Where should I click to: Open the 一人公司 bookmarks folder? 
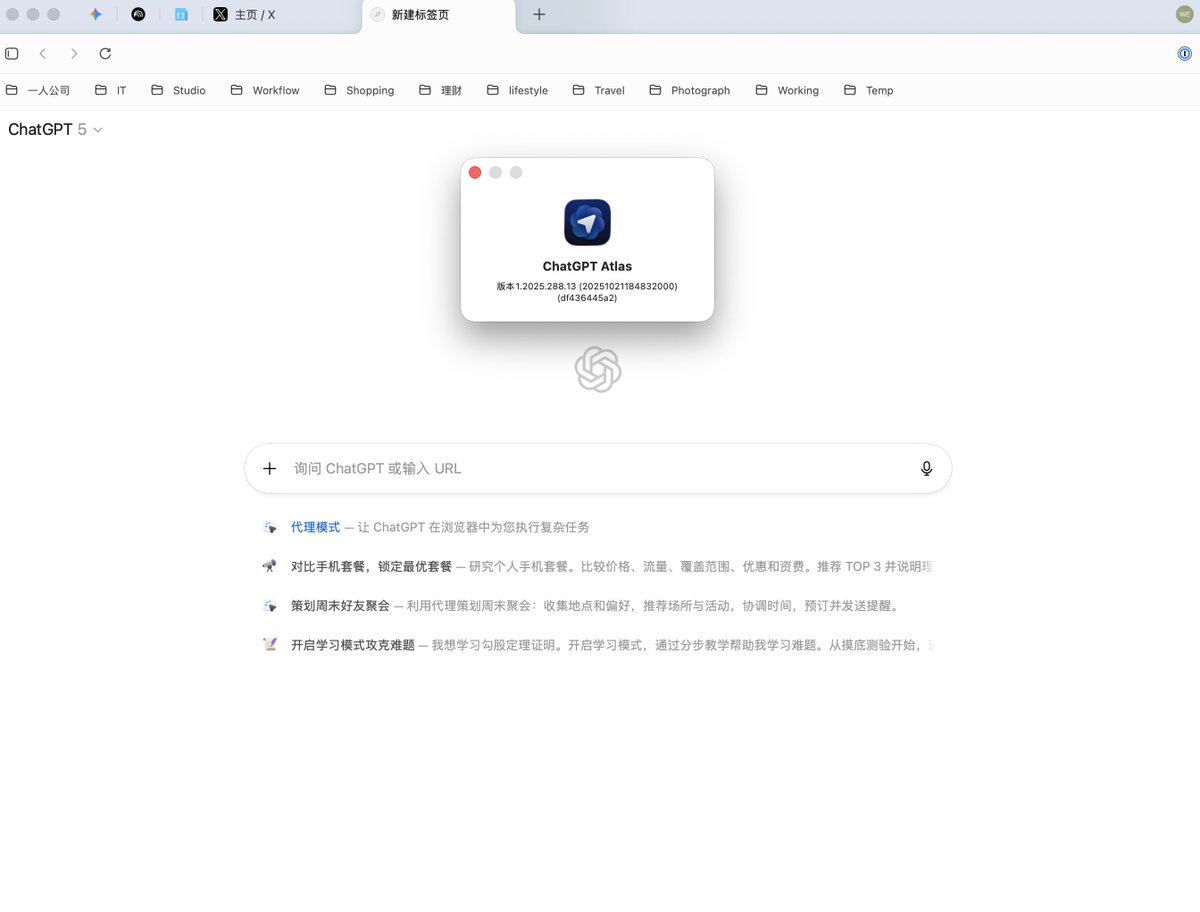[x=40, y=90]
